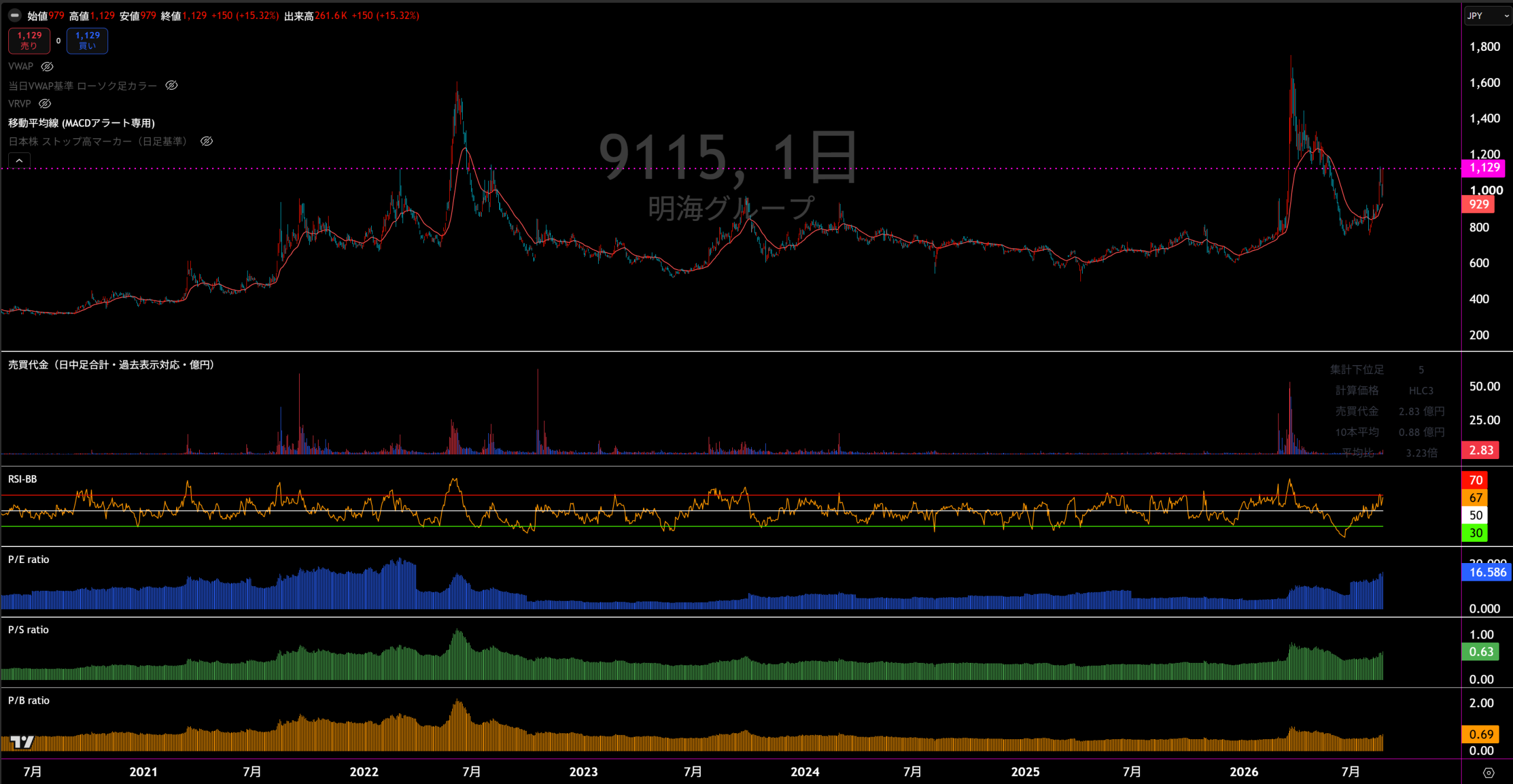Click the red 70 RSI level label
The width and height of the screenshot is (1513, 784).
[x=1476, y=480]
